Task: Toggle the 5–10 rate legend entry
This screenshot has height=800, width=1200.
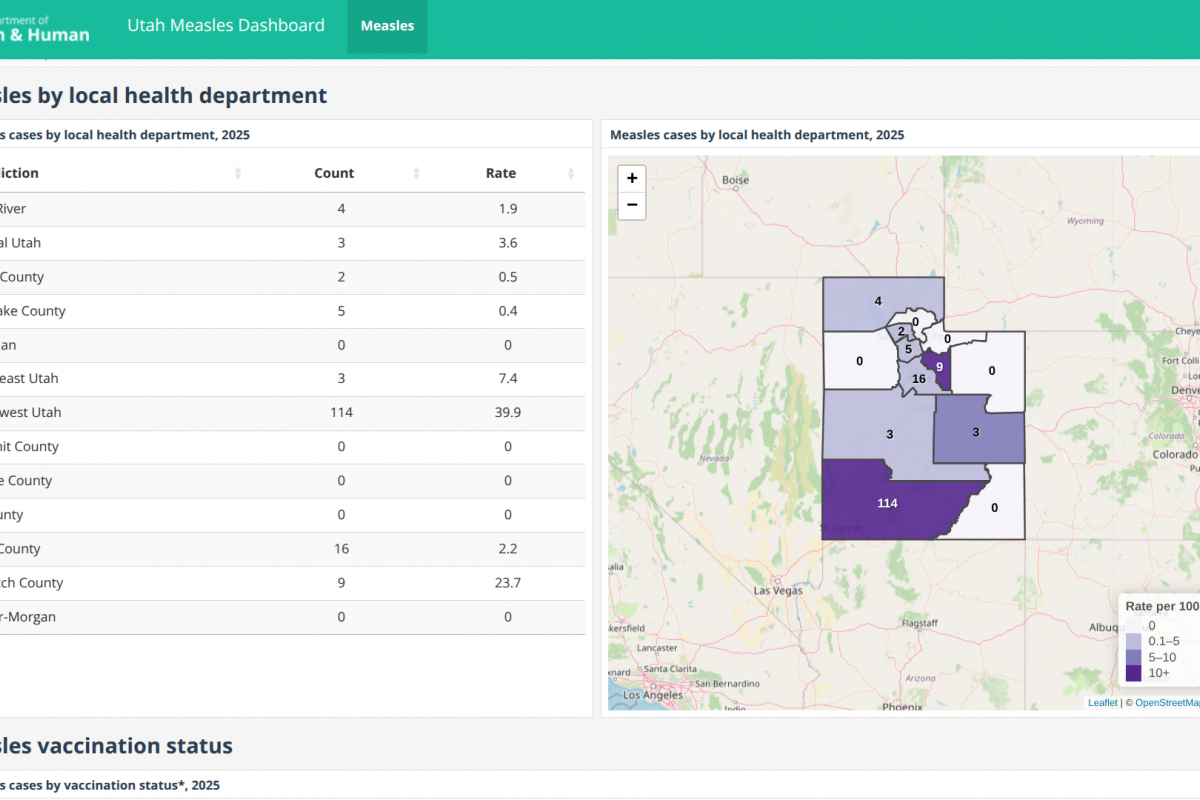Action: pyautogui.click(x=1133, y=656)
